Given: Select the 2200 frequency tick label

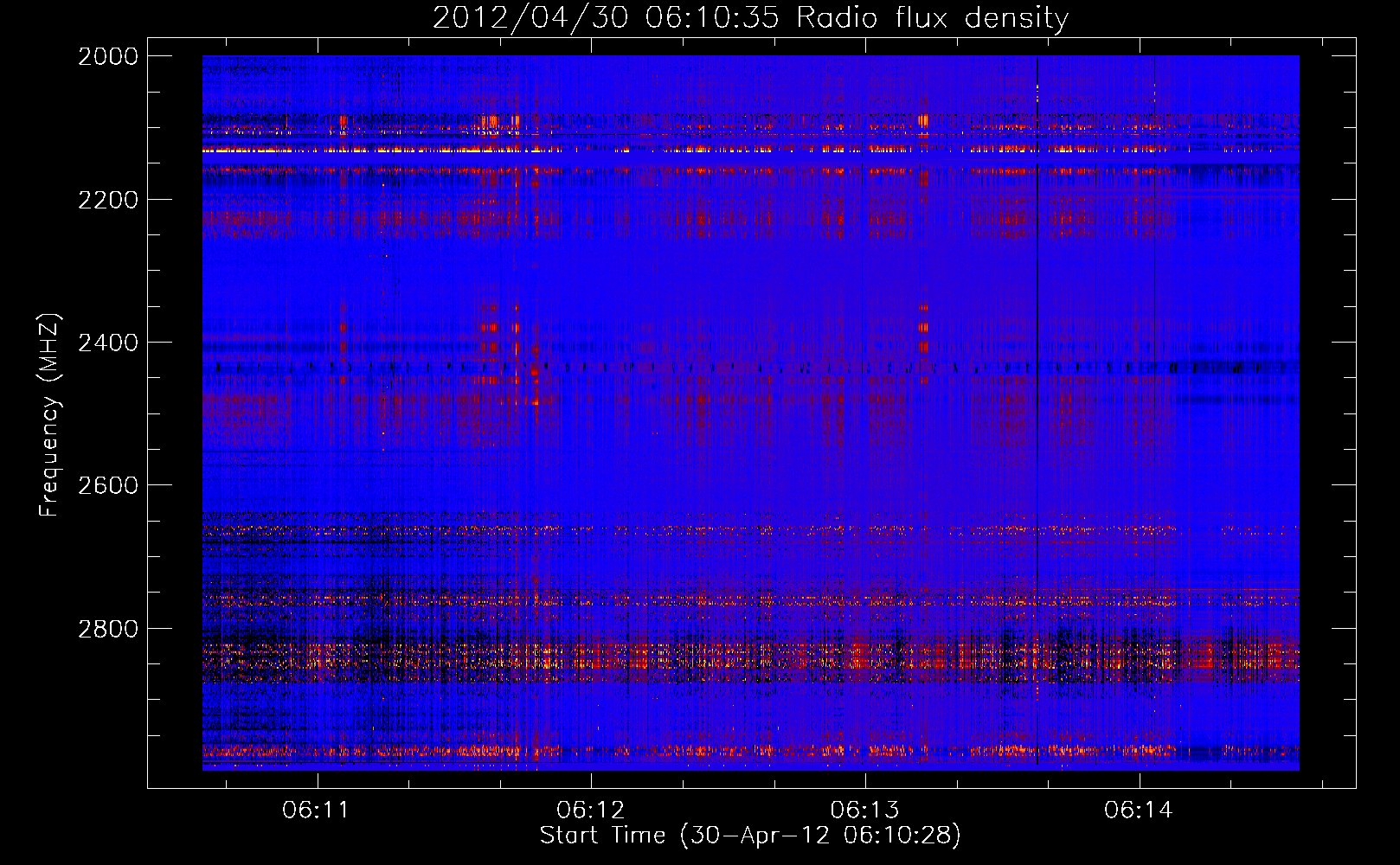Looking at the screenshot, I should click(x=108, y=199).
